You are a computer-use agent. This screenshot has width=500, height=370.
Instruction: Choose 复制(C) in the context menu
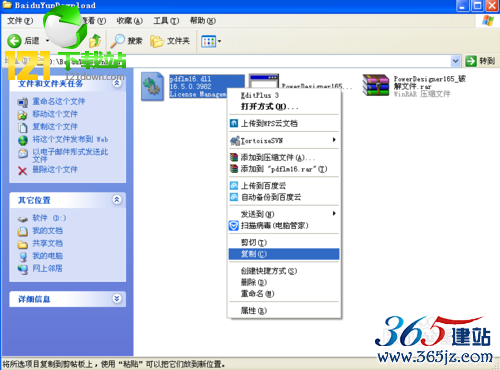tap(284, 254)
